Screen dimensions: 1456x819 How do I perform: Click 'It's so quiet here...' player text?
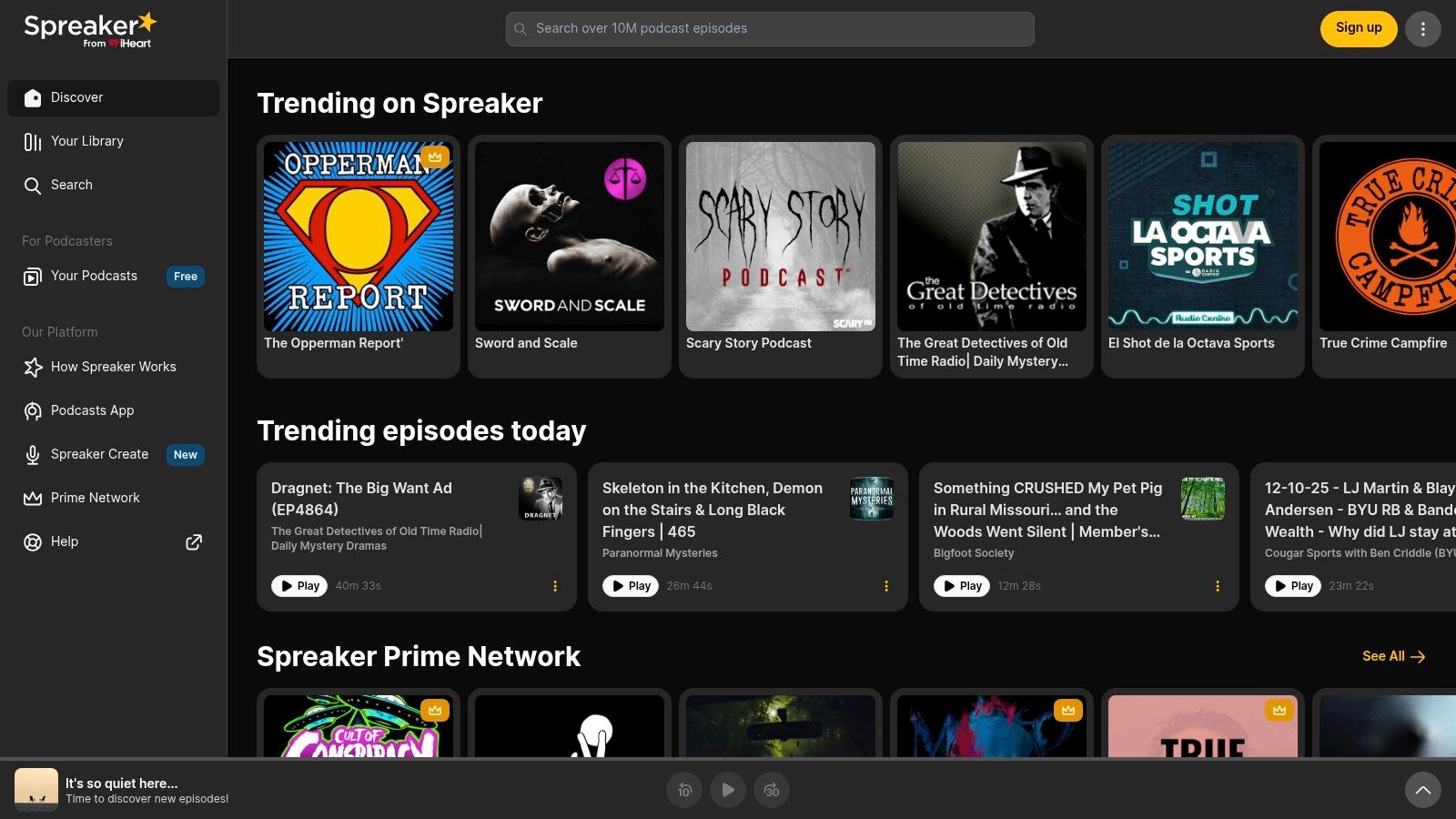pos(122,783)
